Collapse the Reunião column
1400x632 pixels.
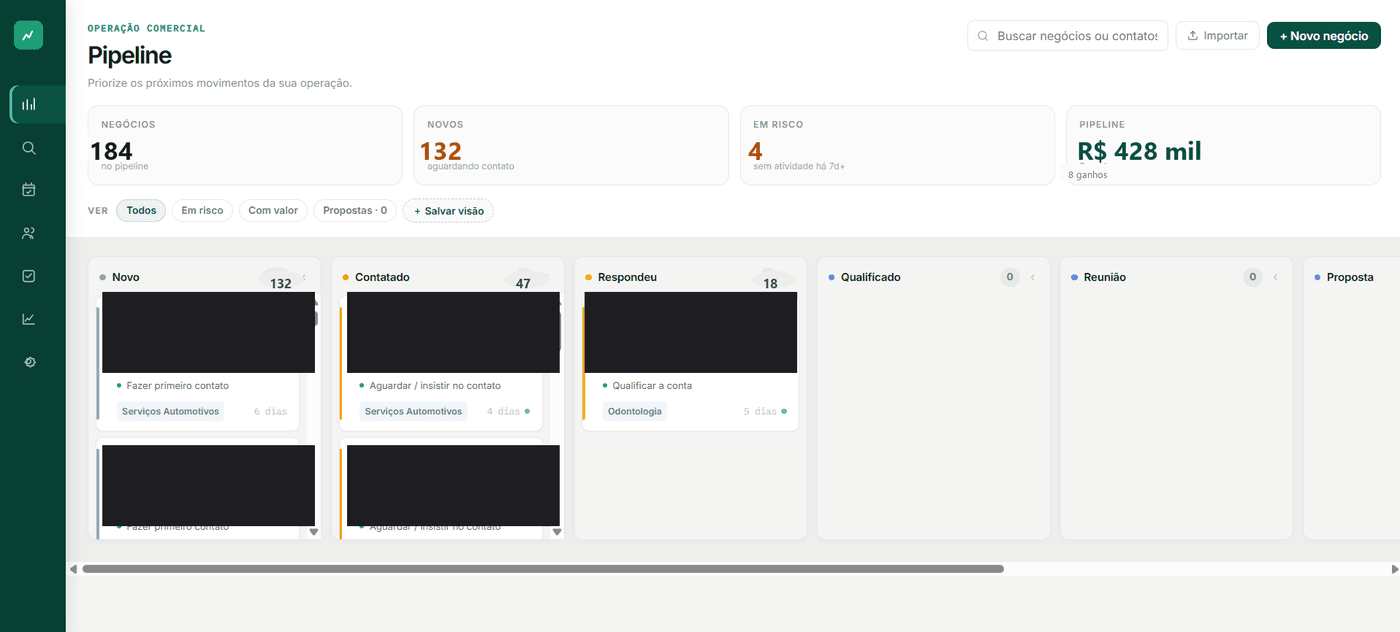coord(1275,277)
